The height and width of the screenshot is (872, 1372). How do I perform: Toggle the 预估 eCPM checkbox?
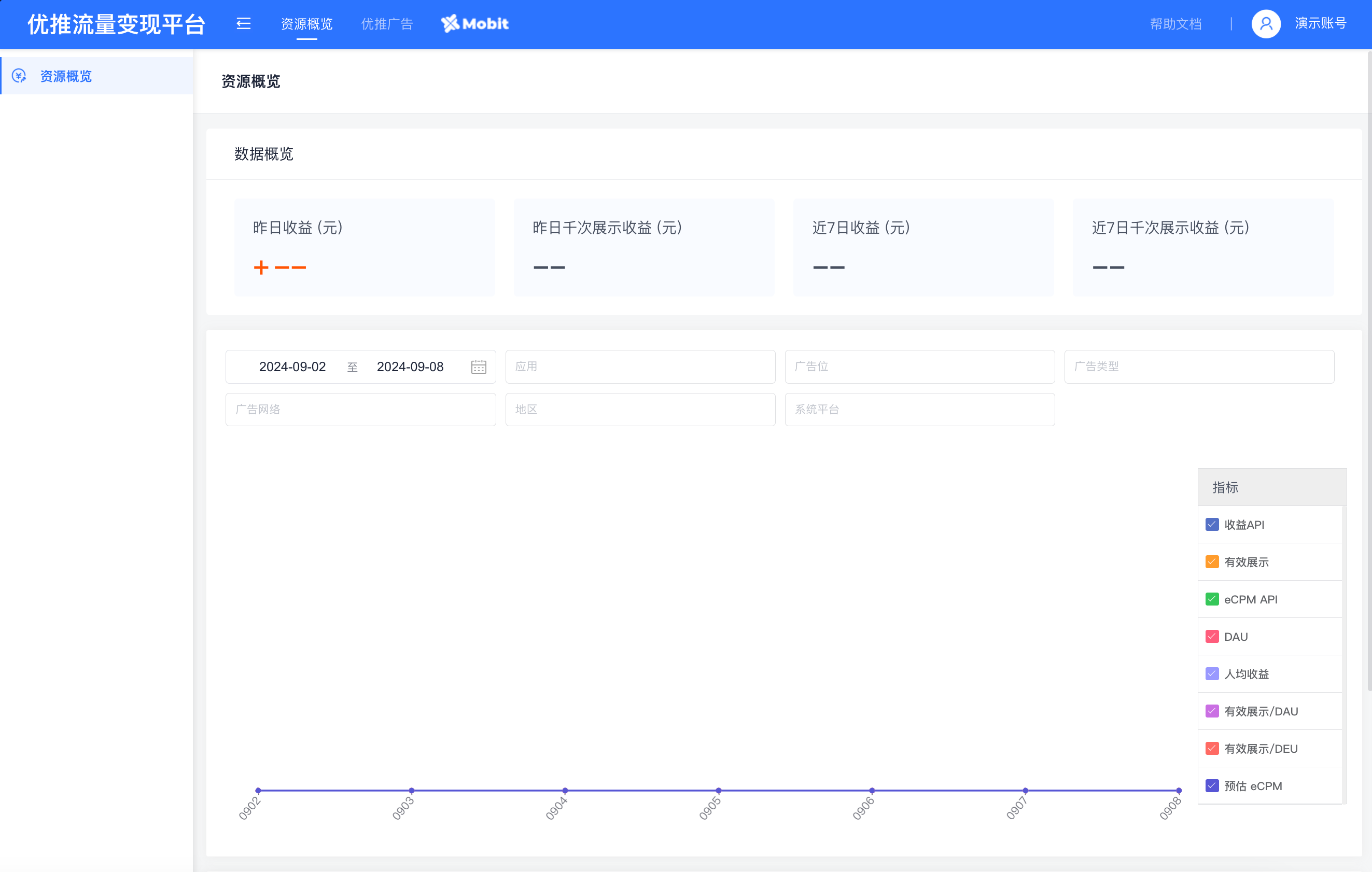(1212, 785)
